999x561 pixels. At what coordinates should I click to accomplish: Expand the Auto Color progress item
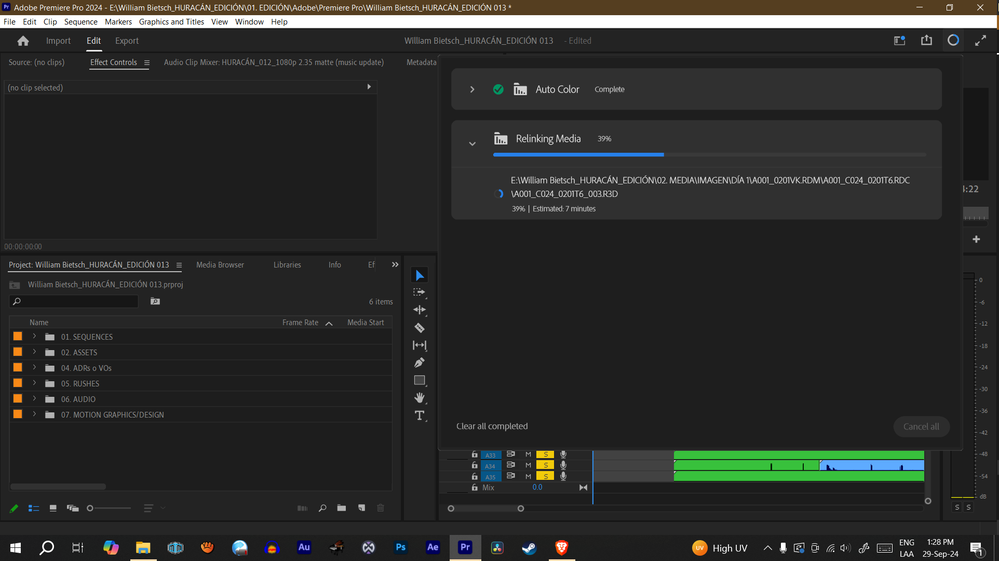[472, 90]
